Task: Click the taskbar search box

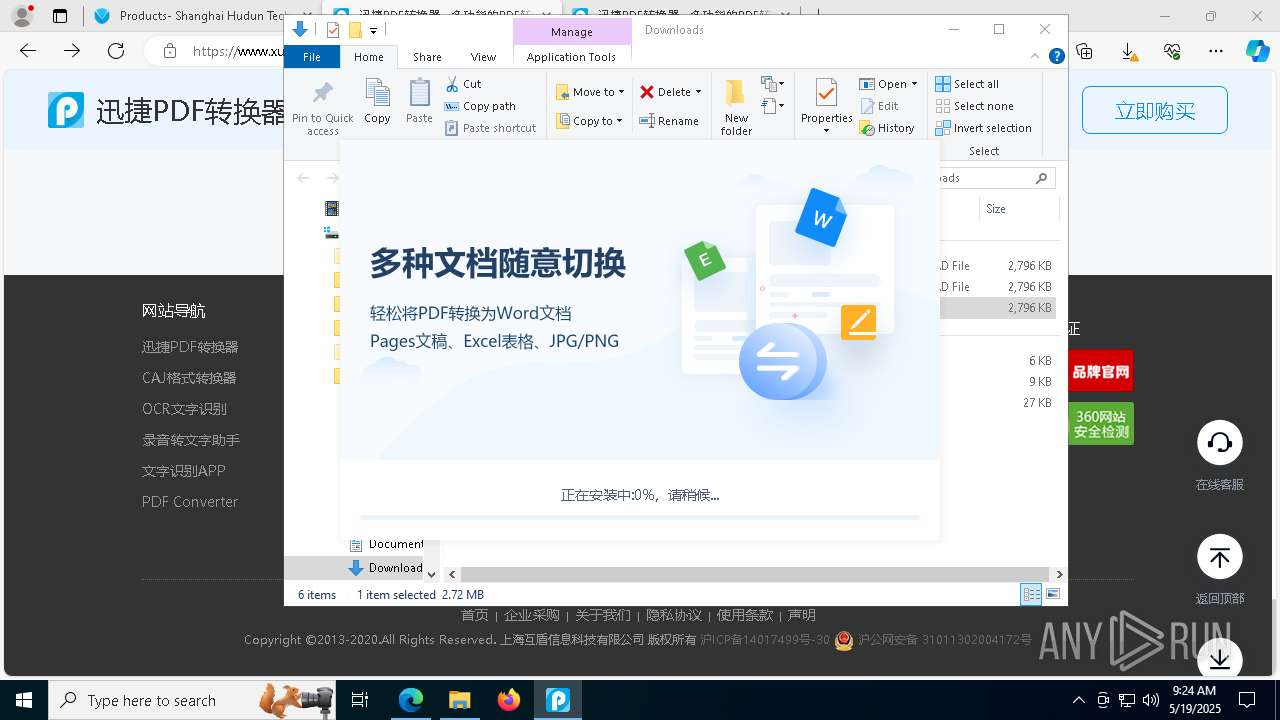Action: tap(190, 700)
